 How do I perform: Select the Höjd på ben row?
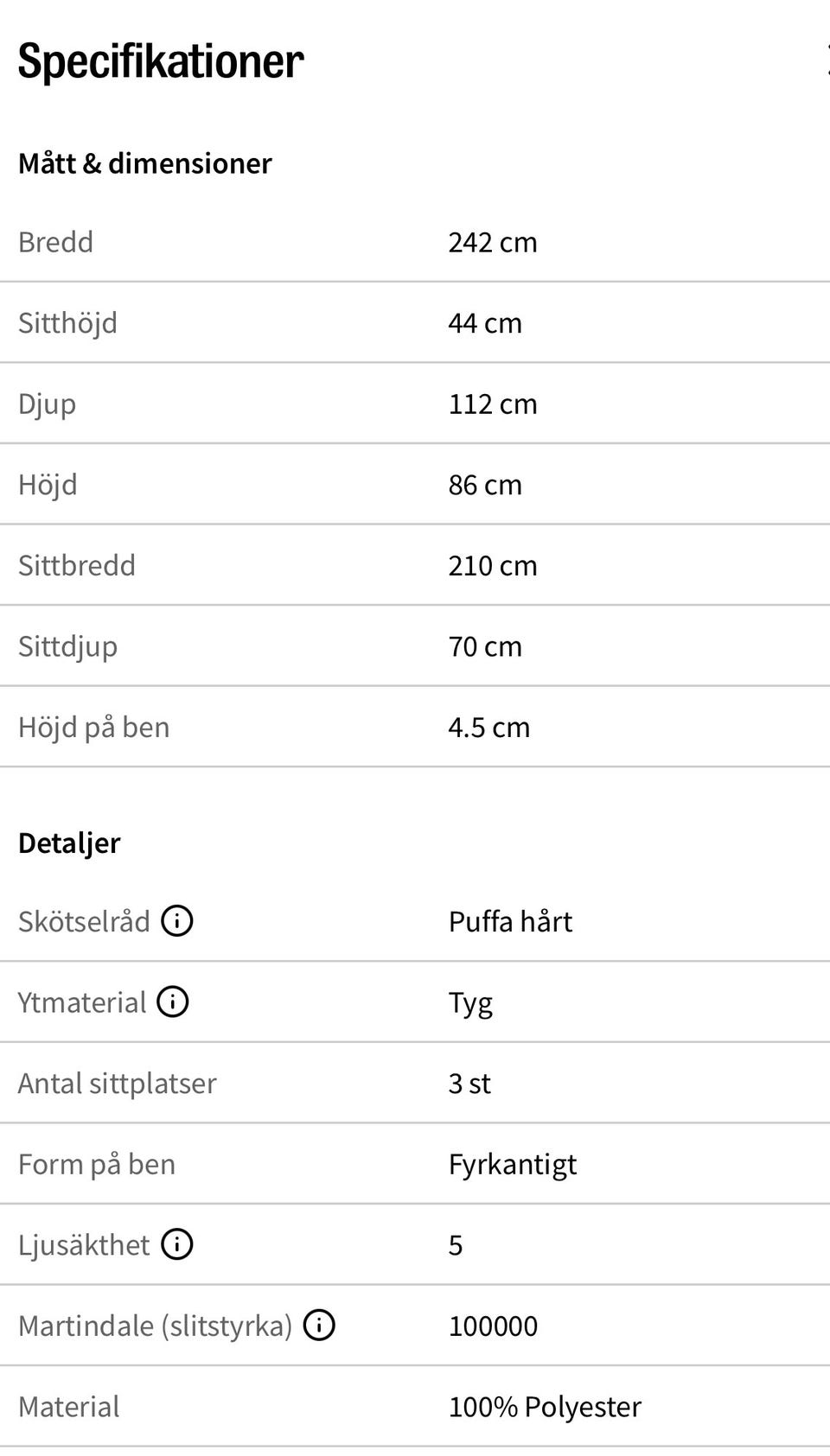coord(415,727)
